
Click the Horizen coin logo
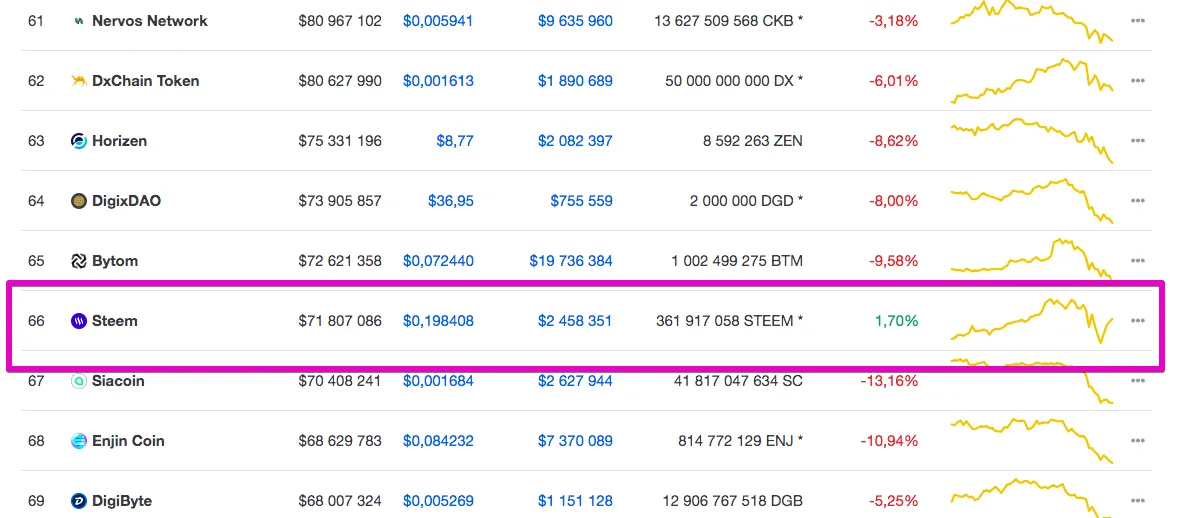(79, 141)
